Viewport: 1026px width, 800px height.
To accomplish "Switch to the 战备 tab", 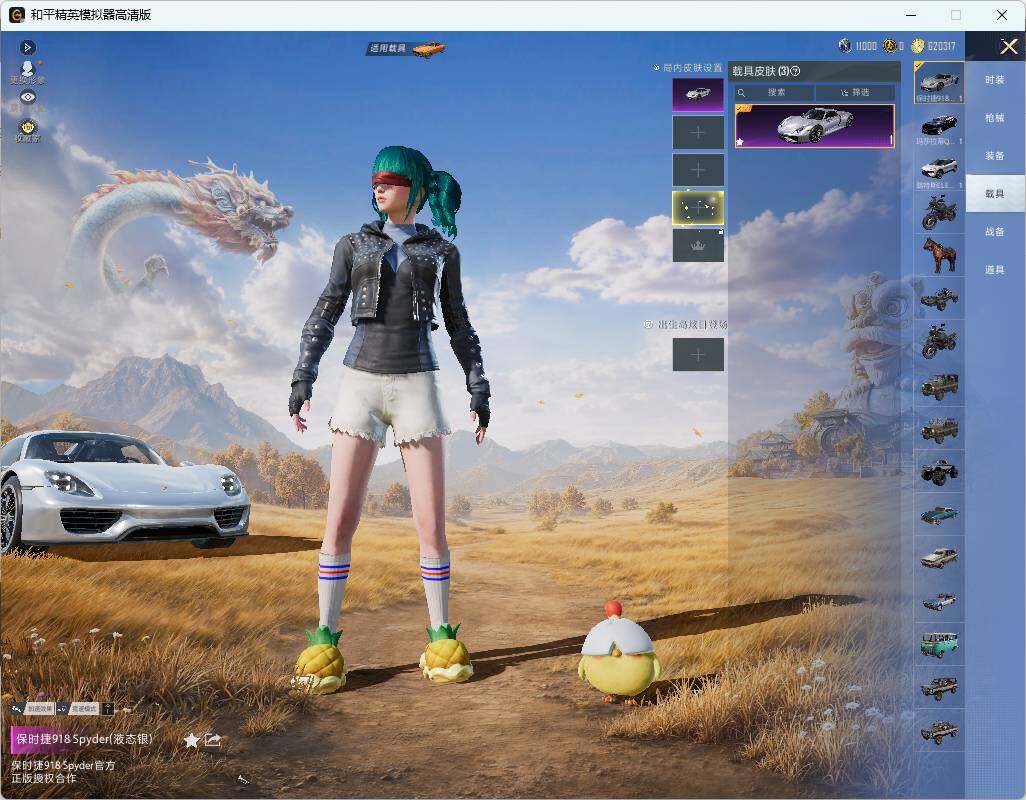I will 995,232.
